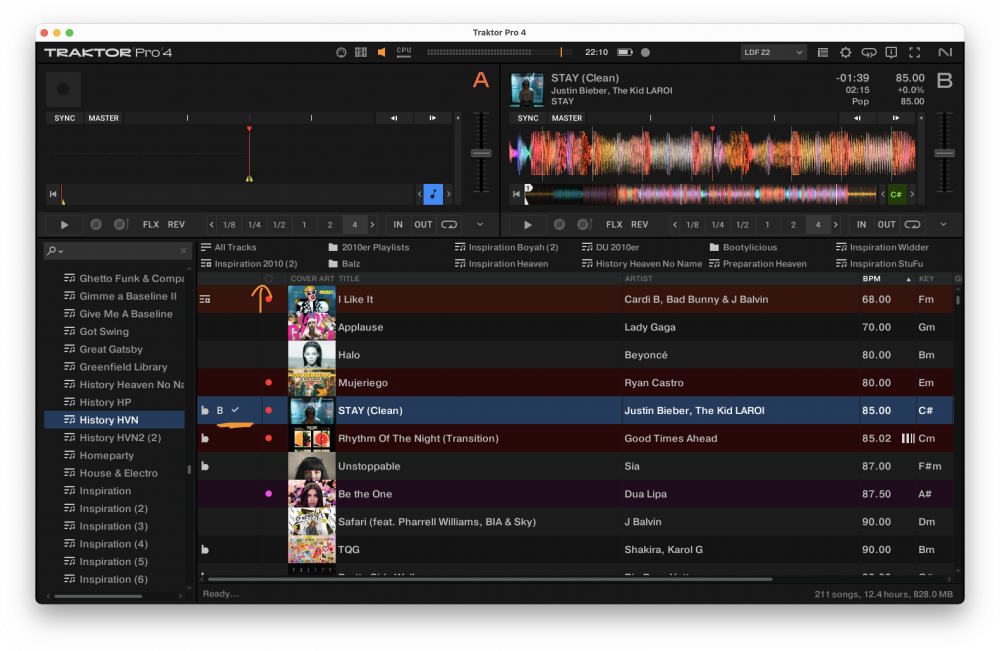Open the help speech bubble icon
Screen dimensions: 1000x651
pos(869,52)
